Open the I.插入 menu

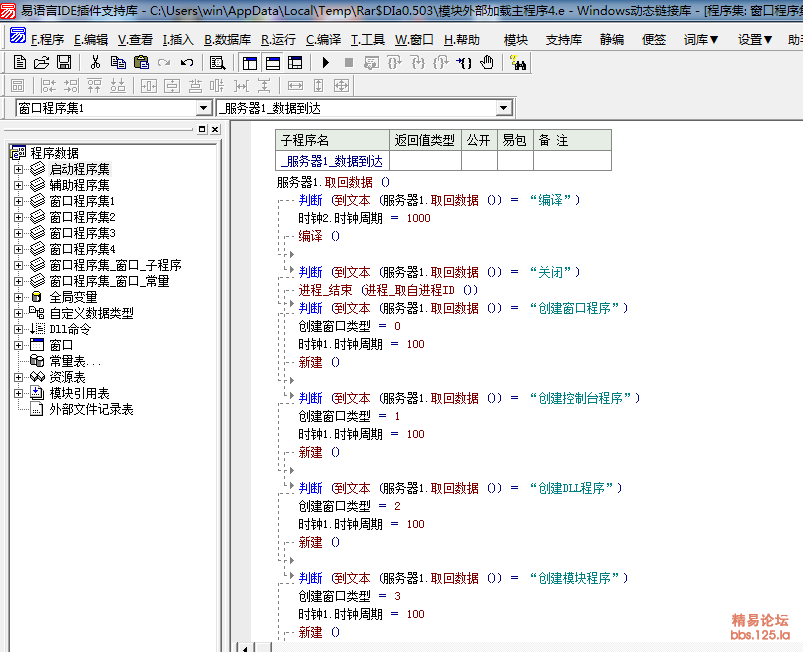pos(178,39)
